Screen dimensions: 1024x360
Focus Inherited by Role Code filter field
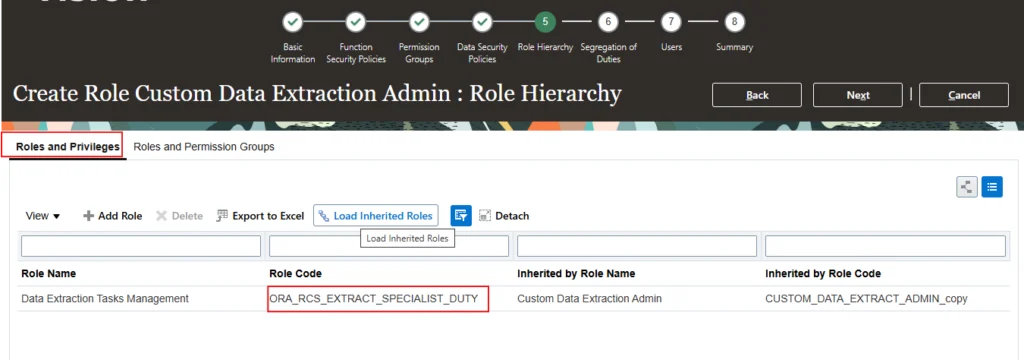(x=885, y=246)
